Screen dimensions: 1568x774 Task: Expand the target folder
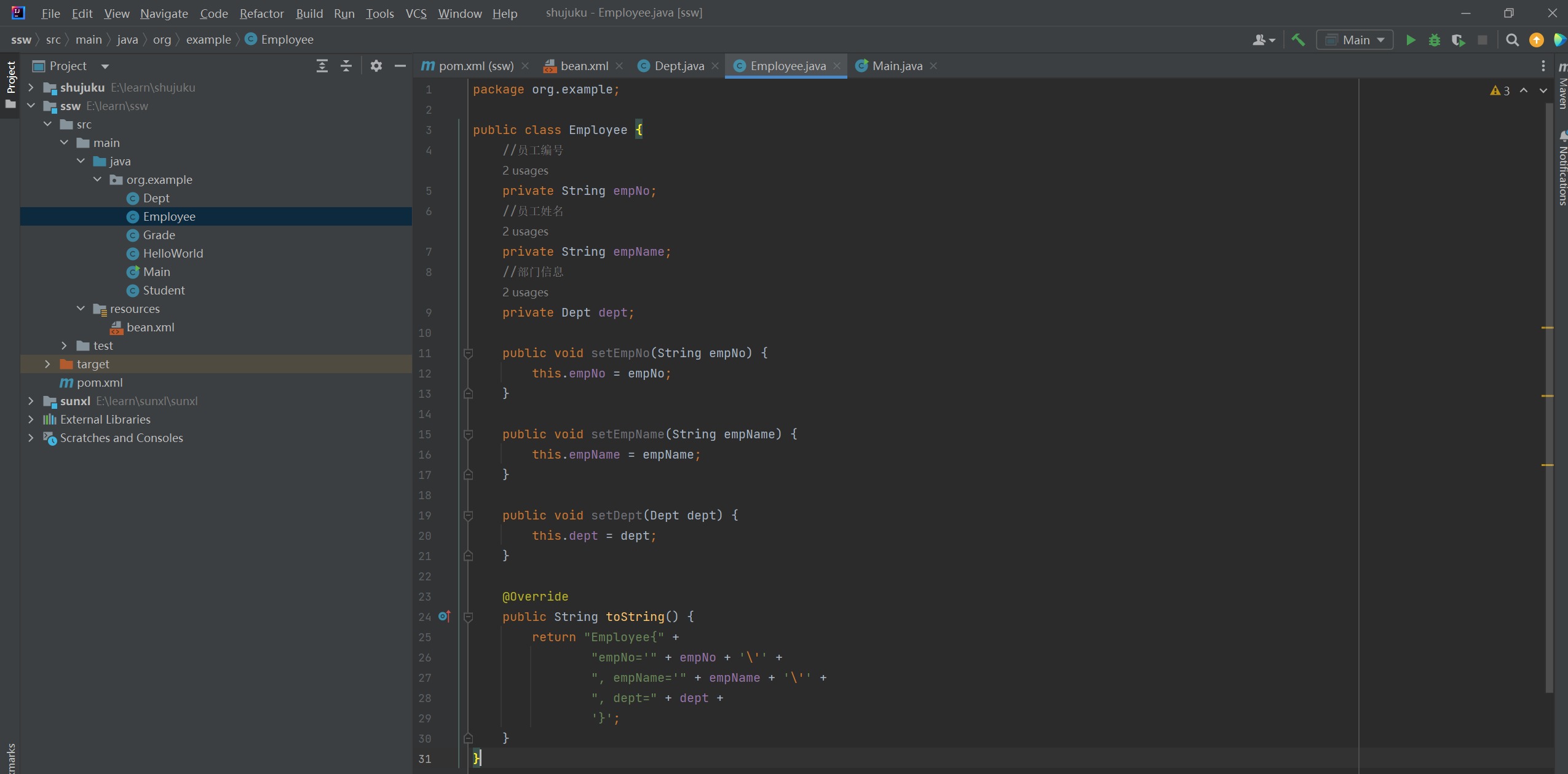tap(47, 364)
